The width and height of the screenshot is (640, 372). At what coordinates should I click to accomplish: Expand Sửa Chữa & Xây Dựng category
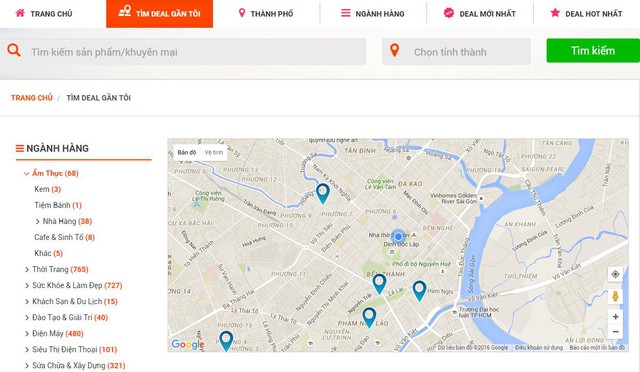point(75,365)
